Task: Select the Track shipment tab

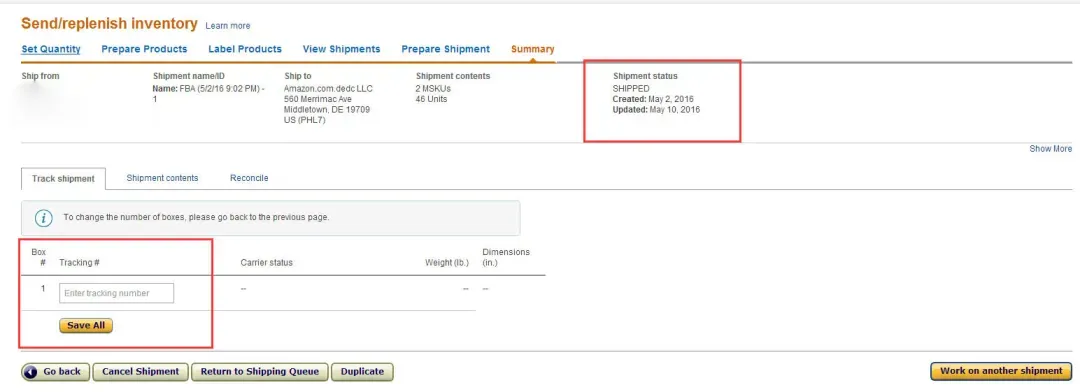Action: click(63, 178)
